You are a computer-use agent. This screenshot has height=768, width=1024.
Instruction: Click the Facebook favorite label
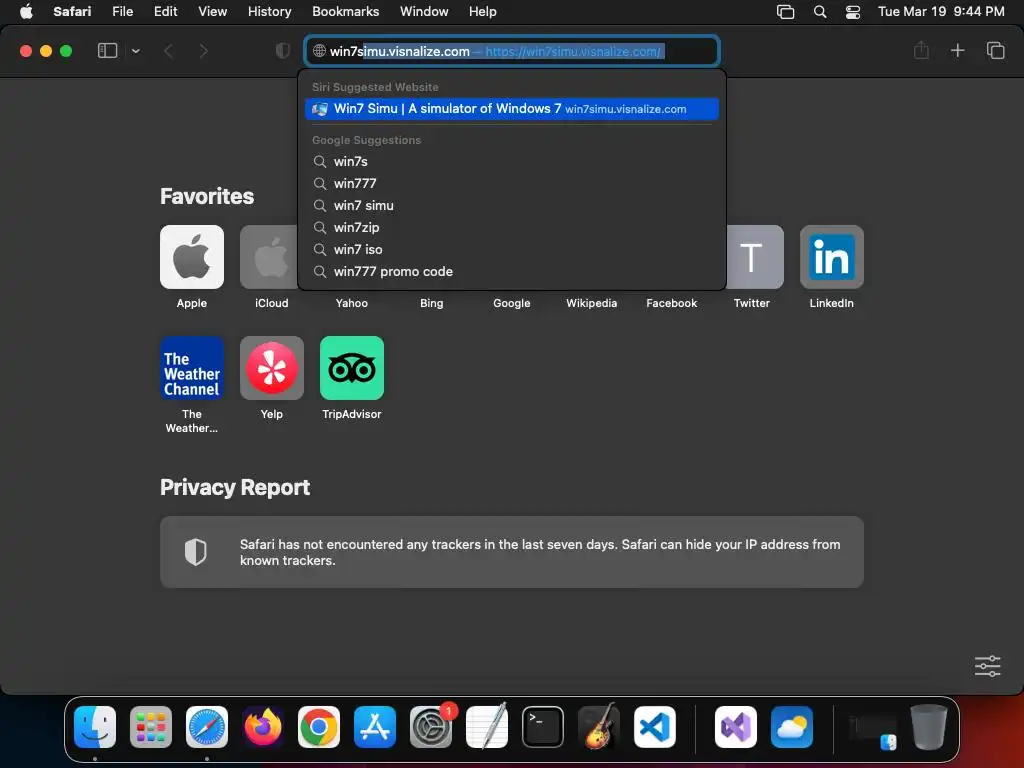tap(671, 303)
